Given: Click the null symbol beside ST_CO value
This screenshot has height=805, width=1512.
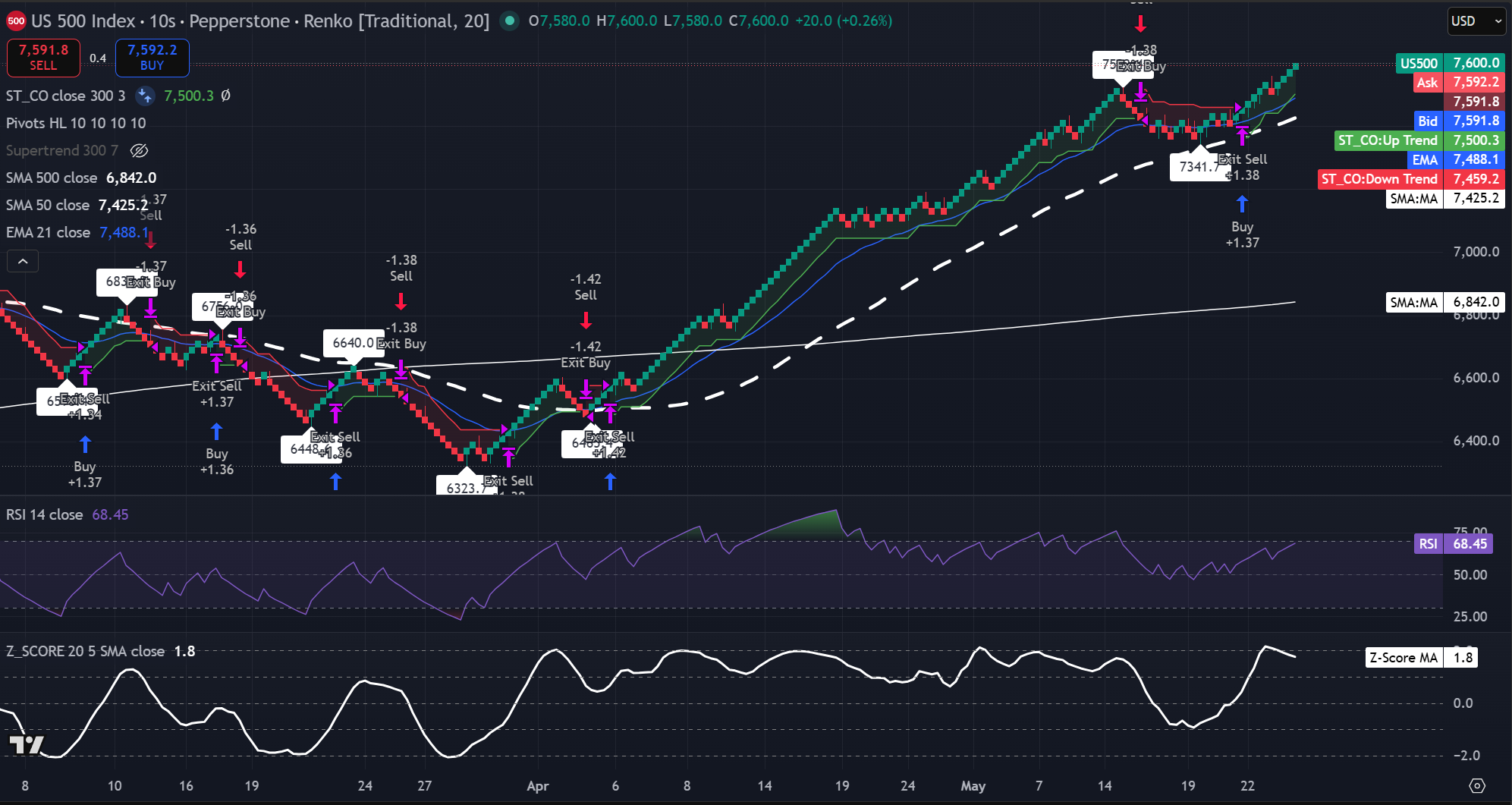Looking at the screenshot, I should (x=225, y=96).
